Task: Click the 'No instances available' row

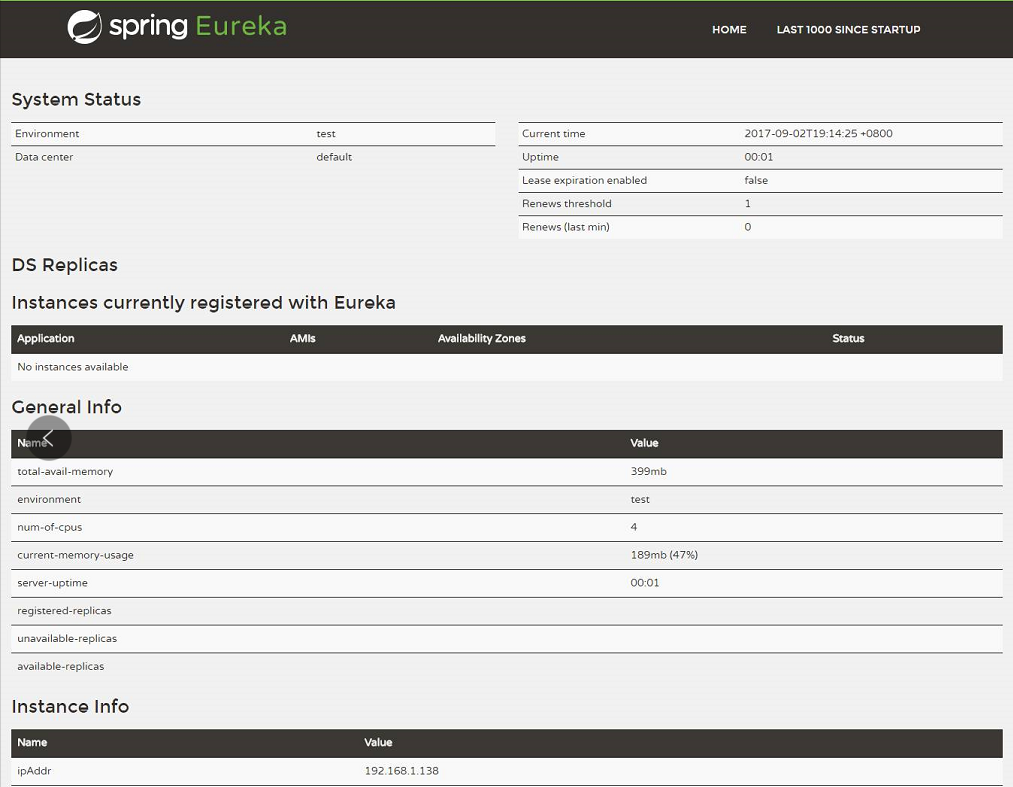Action: tap(506, 367)
